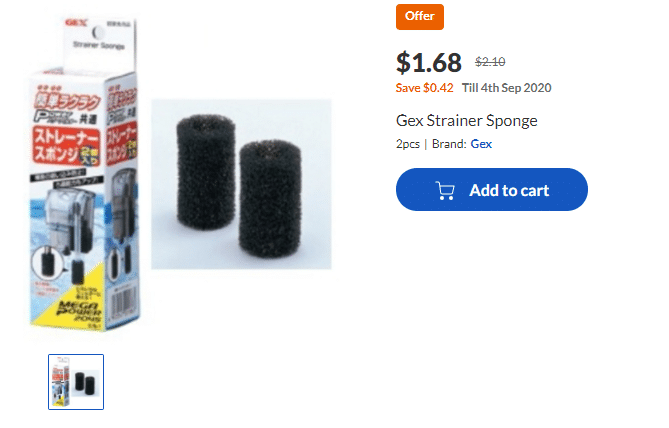This screenshot has width=669, height=428.
Task: Click the Mega Power logo on box
Action: (x=93, y=299)
